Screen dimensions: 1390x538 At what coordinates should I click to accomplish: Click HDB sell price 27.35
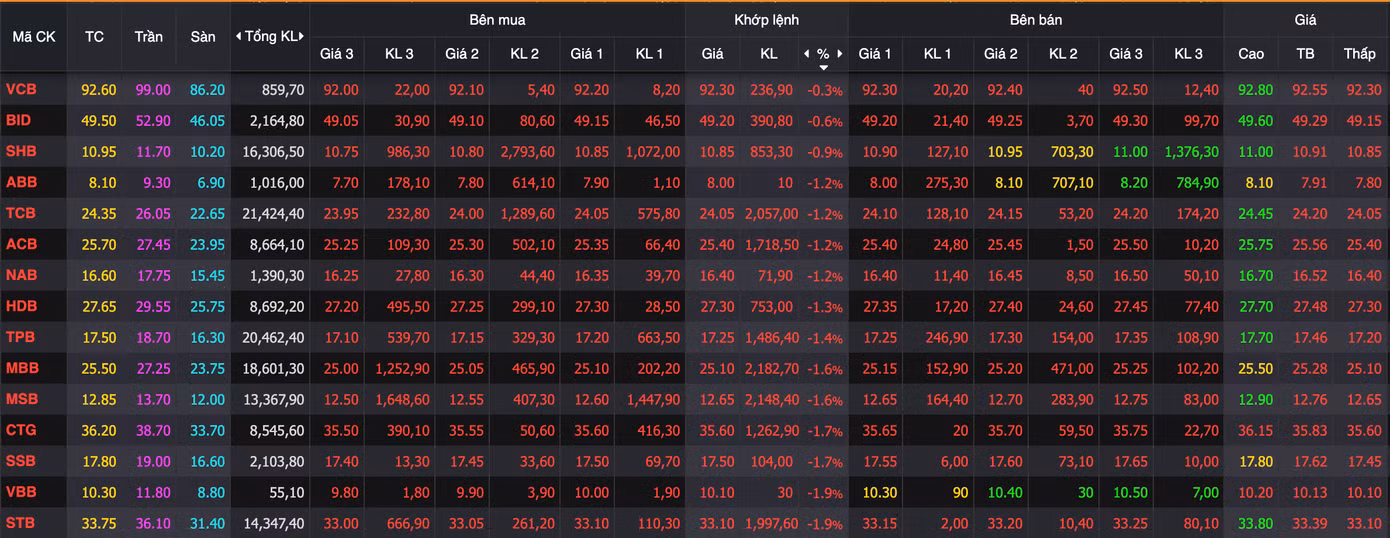coord(879,307)
